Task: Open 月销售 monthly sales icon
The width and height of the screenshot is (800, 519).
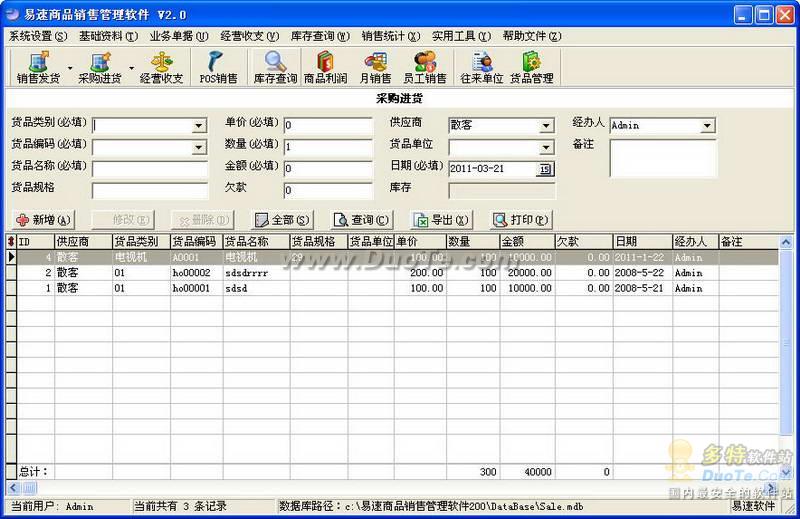Action: tap(376, 68)
